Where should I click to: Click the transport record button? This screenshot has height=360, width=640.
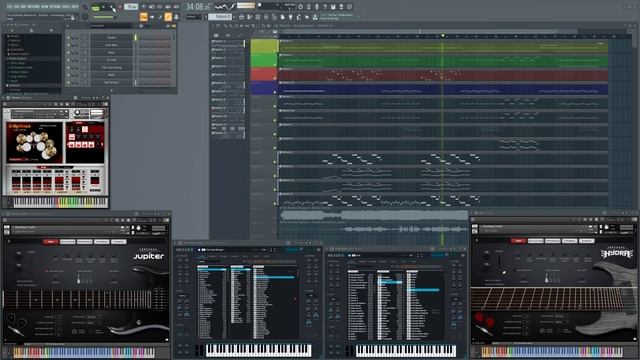(120, 7)
